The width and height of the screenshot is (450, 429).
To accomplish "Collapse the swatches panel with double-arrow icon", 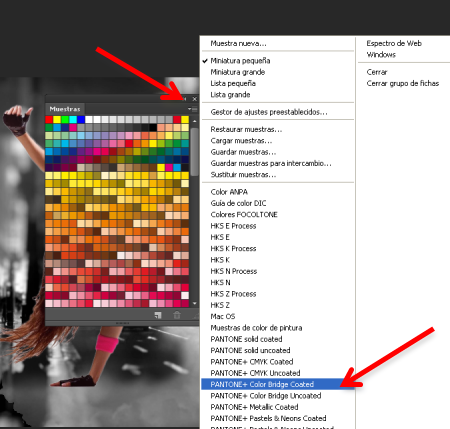I will click(184, 99).
